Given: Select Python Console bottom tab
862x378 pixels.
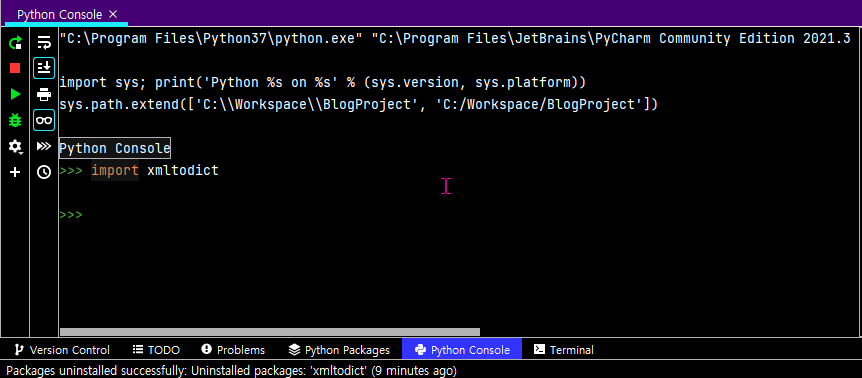Looking at the screenshot, I should (462, 349).
